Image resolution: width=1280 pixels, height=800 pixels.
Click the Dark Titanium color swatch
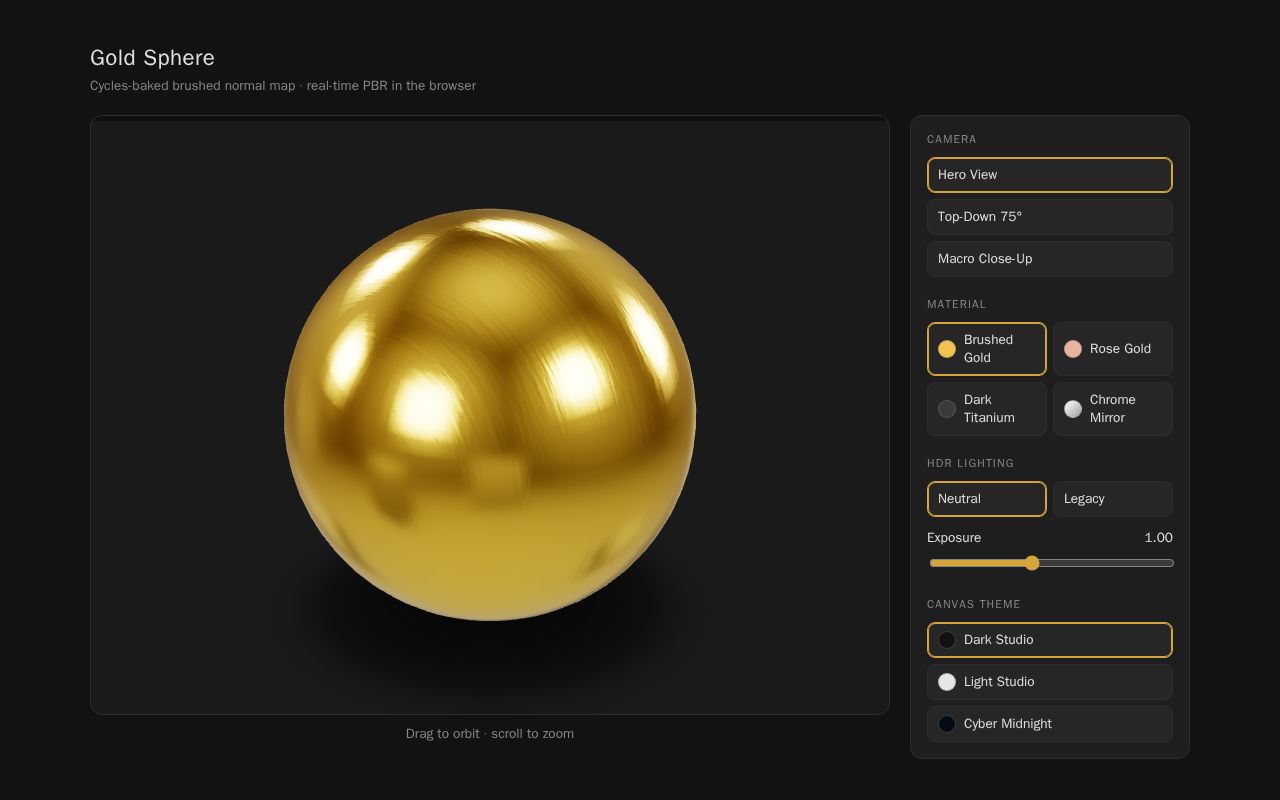pos(947,409)
